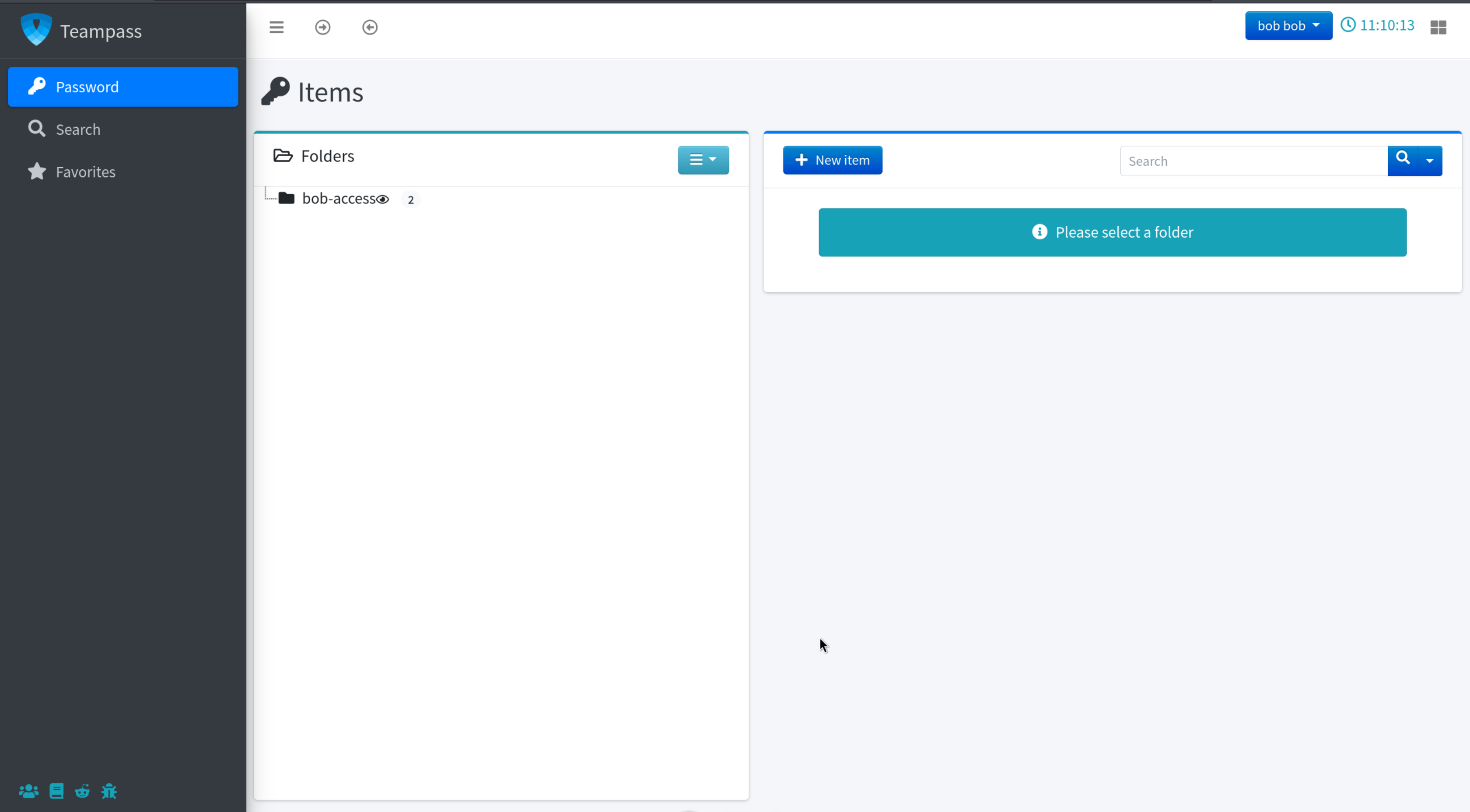The height and width of the screenshot is (812, 1470).
Task: Go to Search in the sidebar
Action: (x=78, y=129)
